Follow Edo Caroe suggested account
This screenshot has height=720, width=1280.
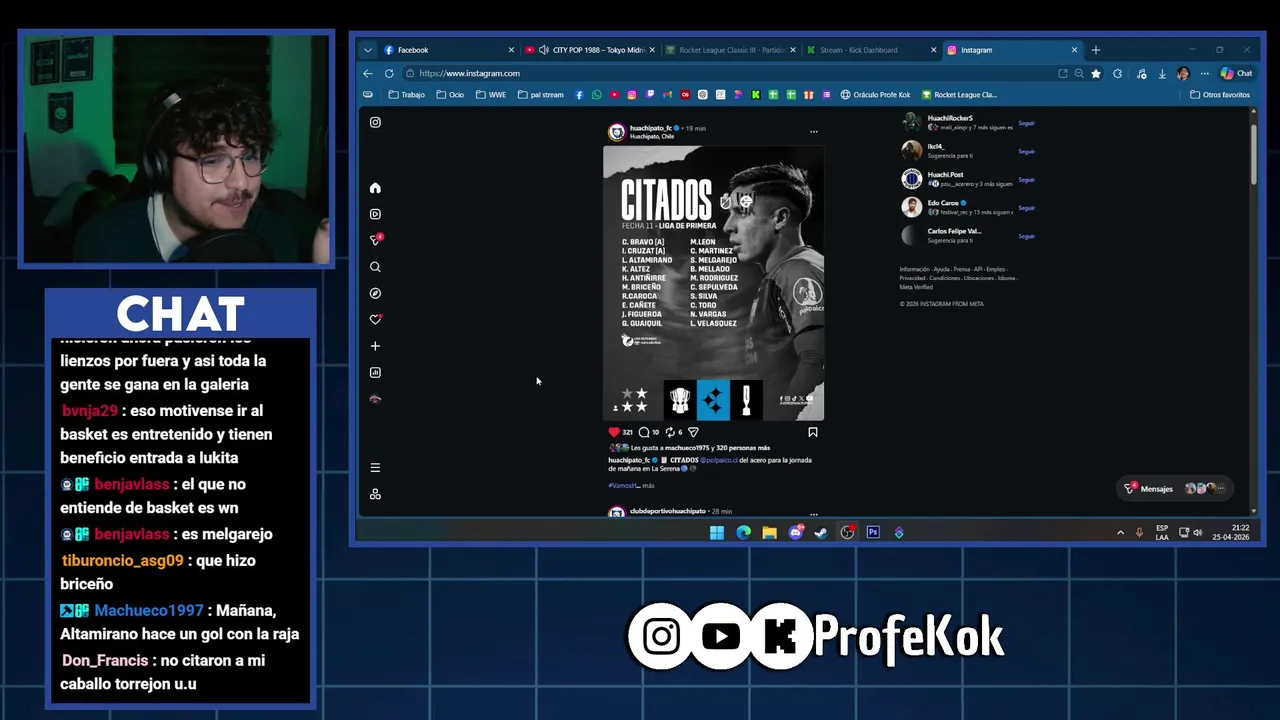point(1026,208)
